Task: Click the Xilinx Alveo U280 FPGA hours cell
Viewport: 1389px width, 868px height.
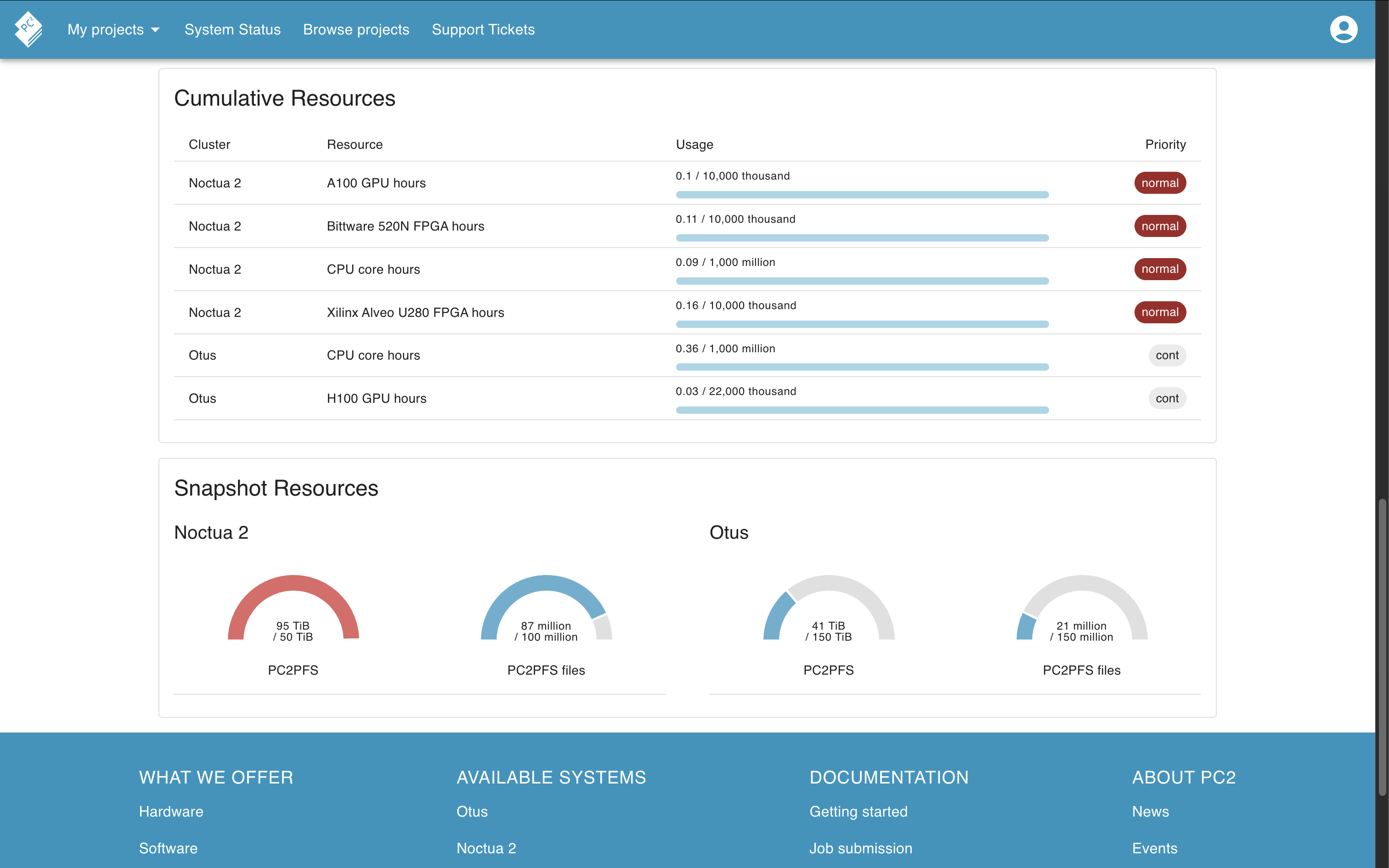Action: [x=416, y=312]
